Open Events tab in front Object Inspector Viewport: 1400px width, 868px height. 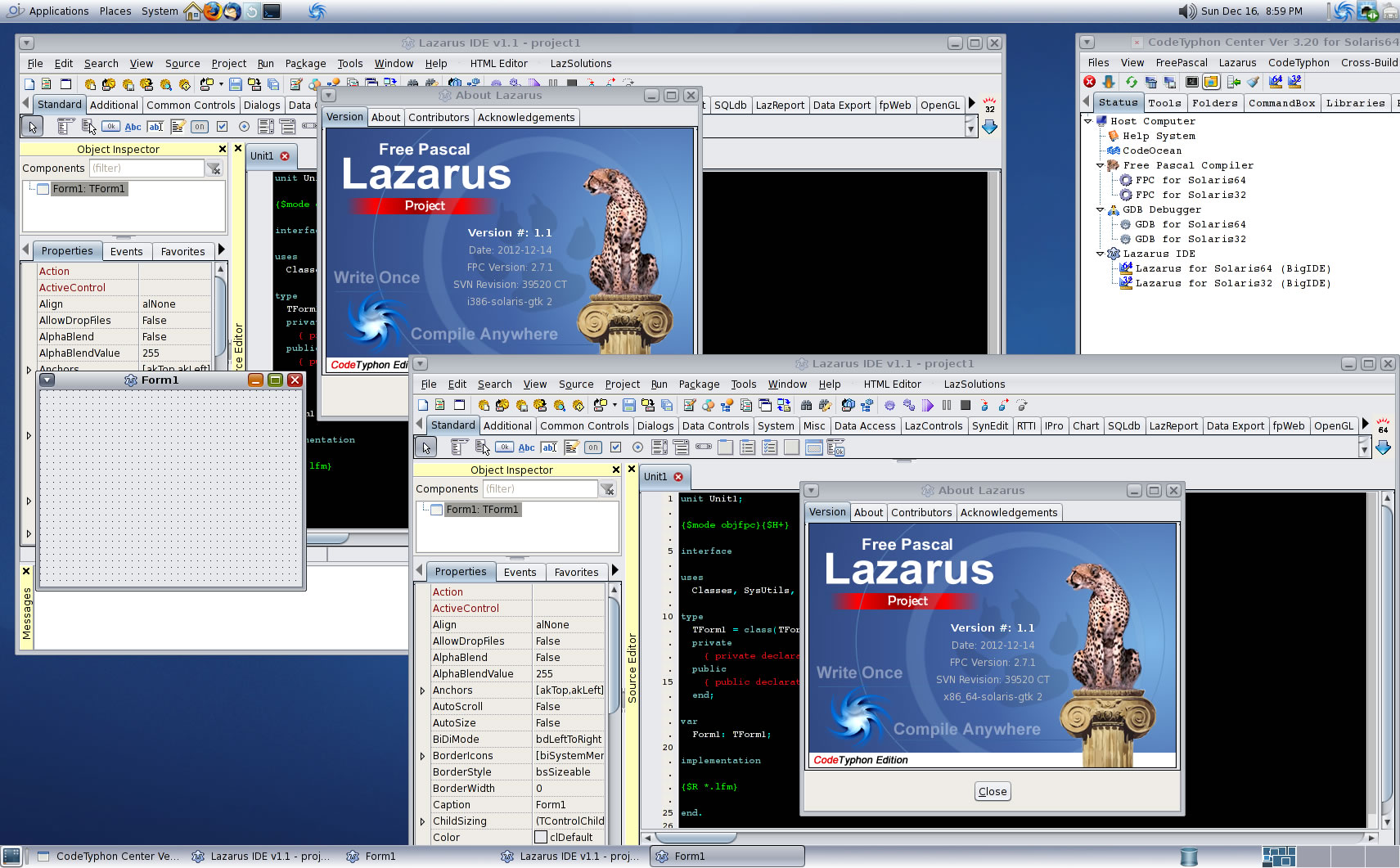(x=520, y=572)
